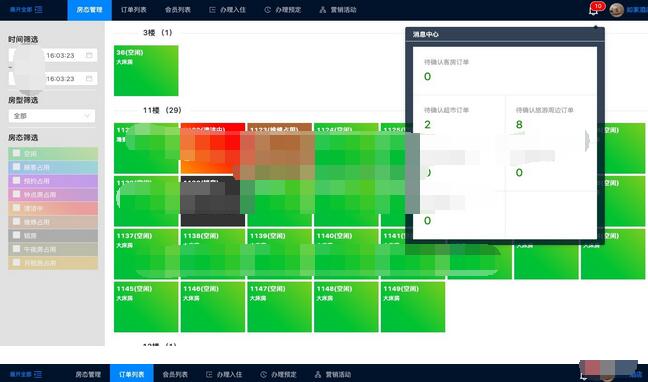Enable the 清洁中 status checkbox
Viewport: 648px width, 382px height.
tap(17, 208)
